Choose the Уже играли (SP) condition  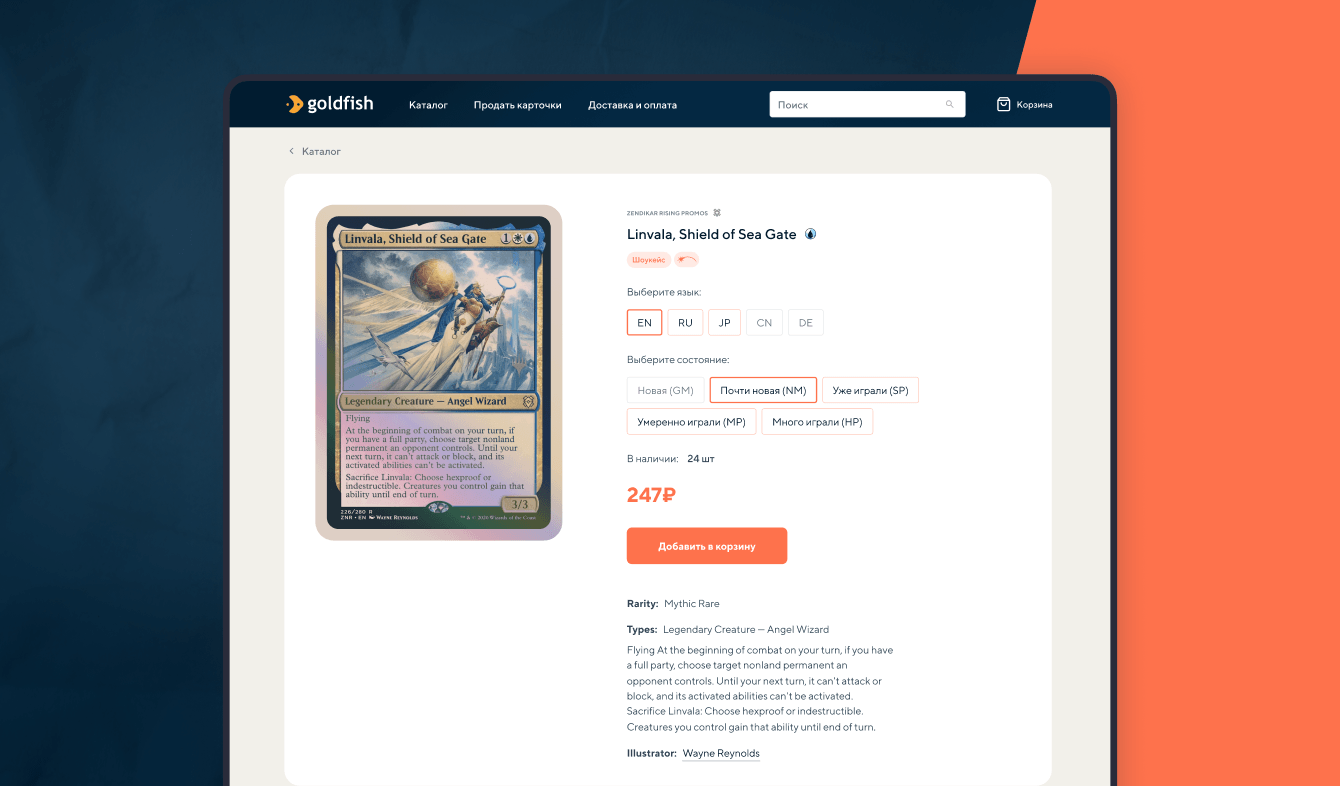click(x=870, y=390)
